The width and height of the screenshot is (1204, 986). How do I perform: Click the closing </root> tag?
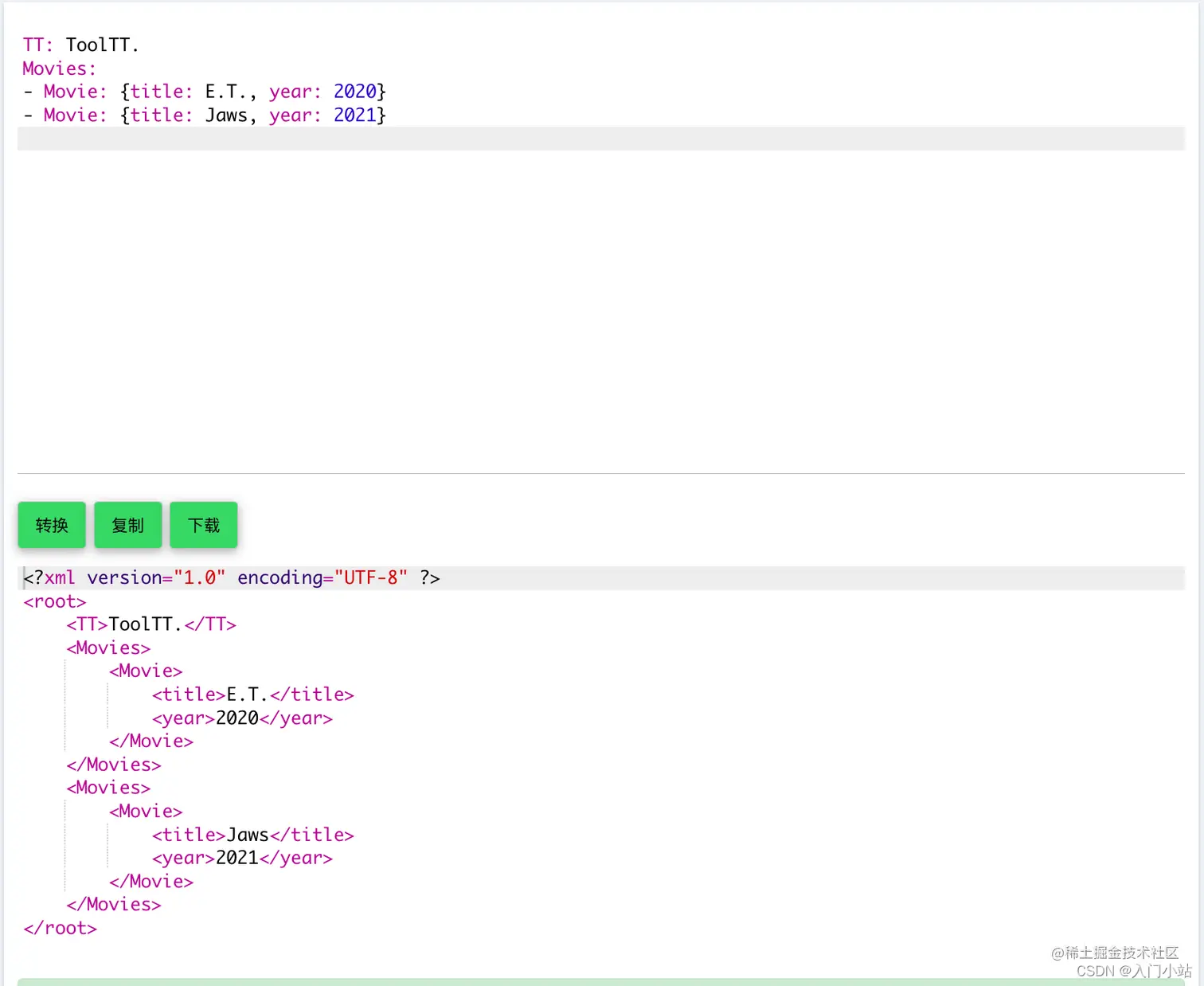pos(61,928)
